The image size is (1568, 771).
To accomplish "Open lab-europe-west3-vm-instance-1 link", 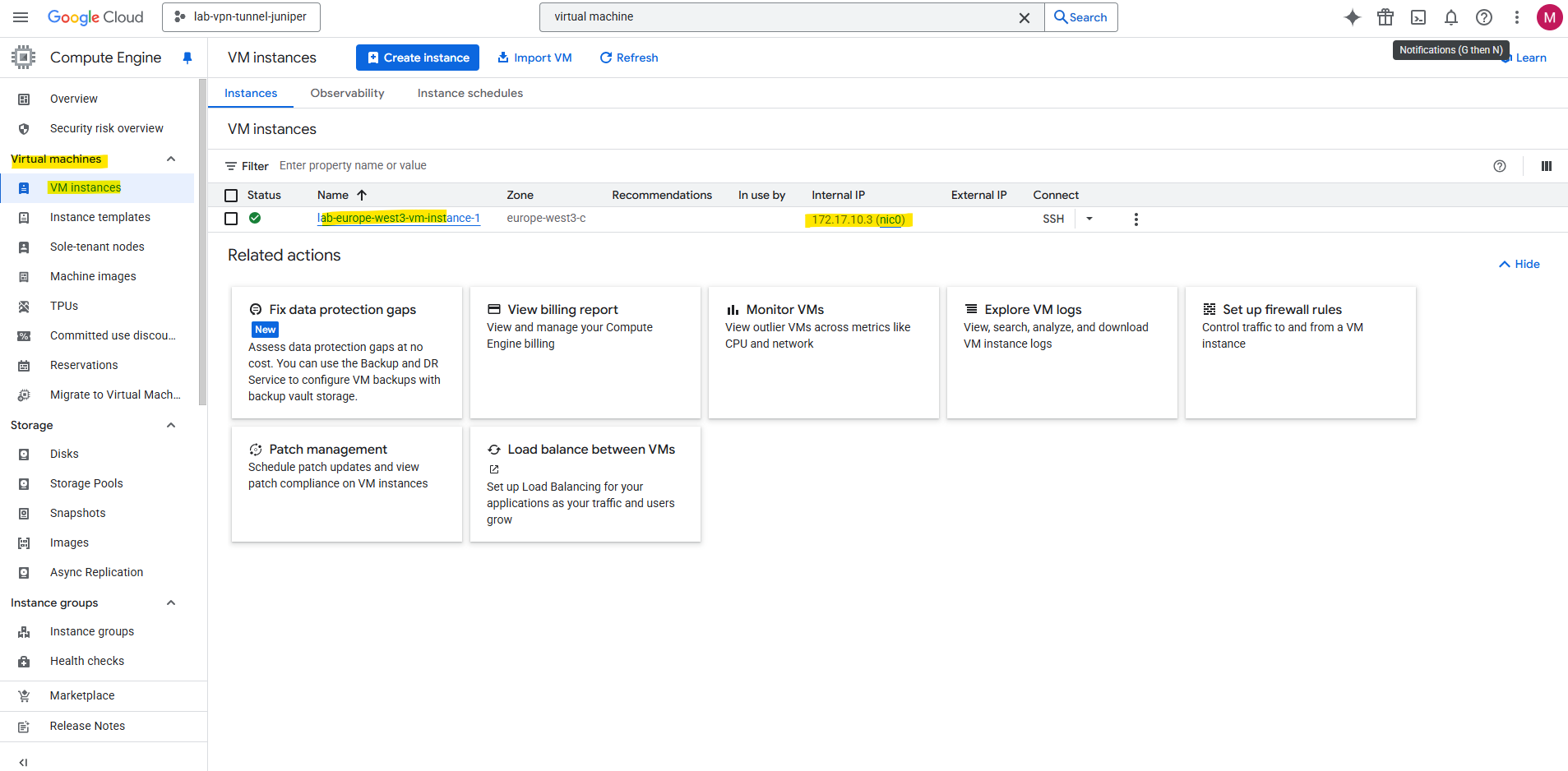I will click(399, 218).
